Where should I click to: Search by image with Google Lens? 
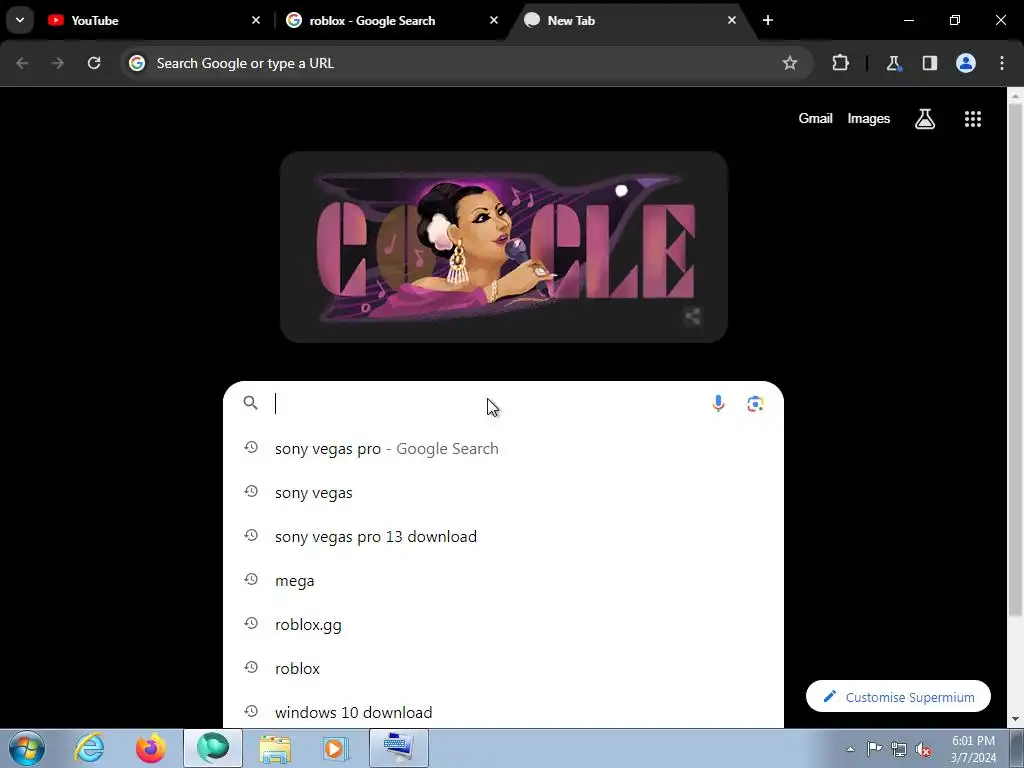(x=756, y=404)
